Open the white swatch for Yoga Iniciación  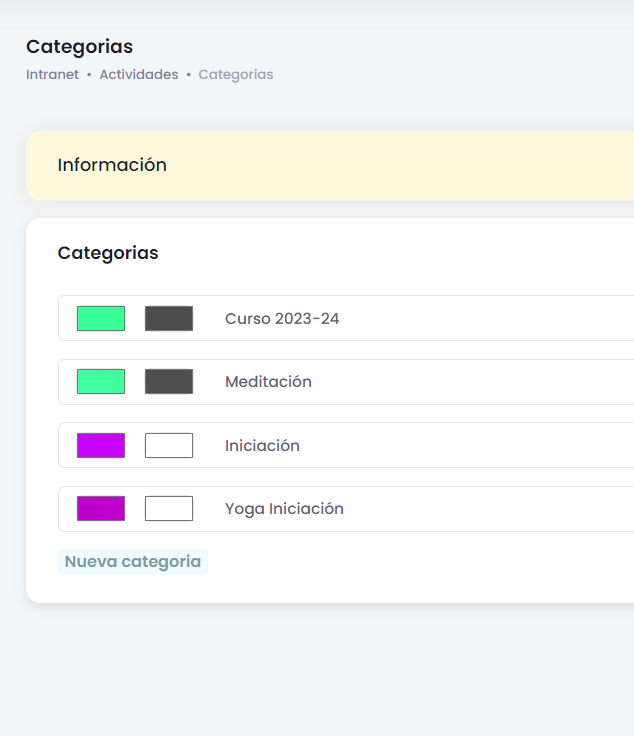click(x=169, y=508)
